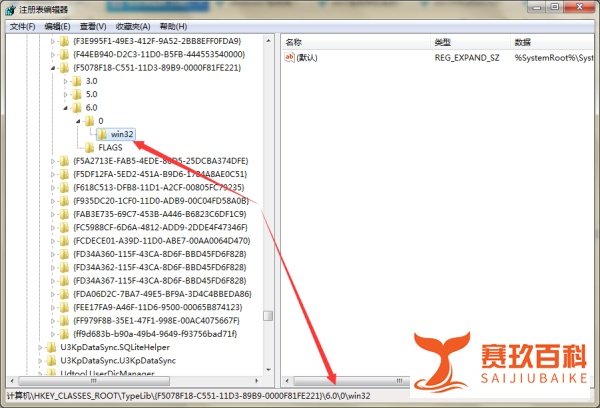The width and height of the screenshot is (600, 408).
Task: Expand the {F44EB940-D2C3-11D0...} key
Action: click(53, 55)
